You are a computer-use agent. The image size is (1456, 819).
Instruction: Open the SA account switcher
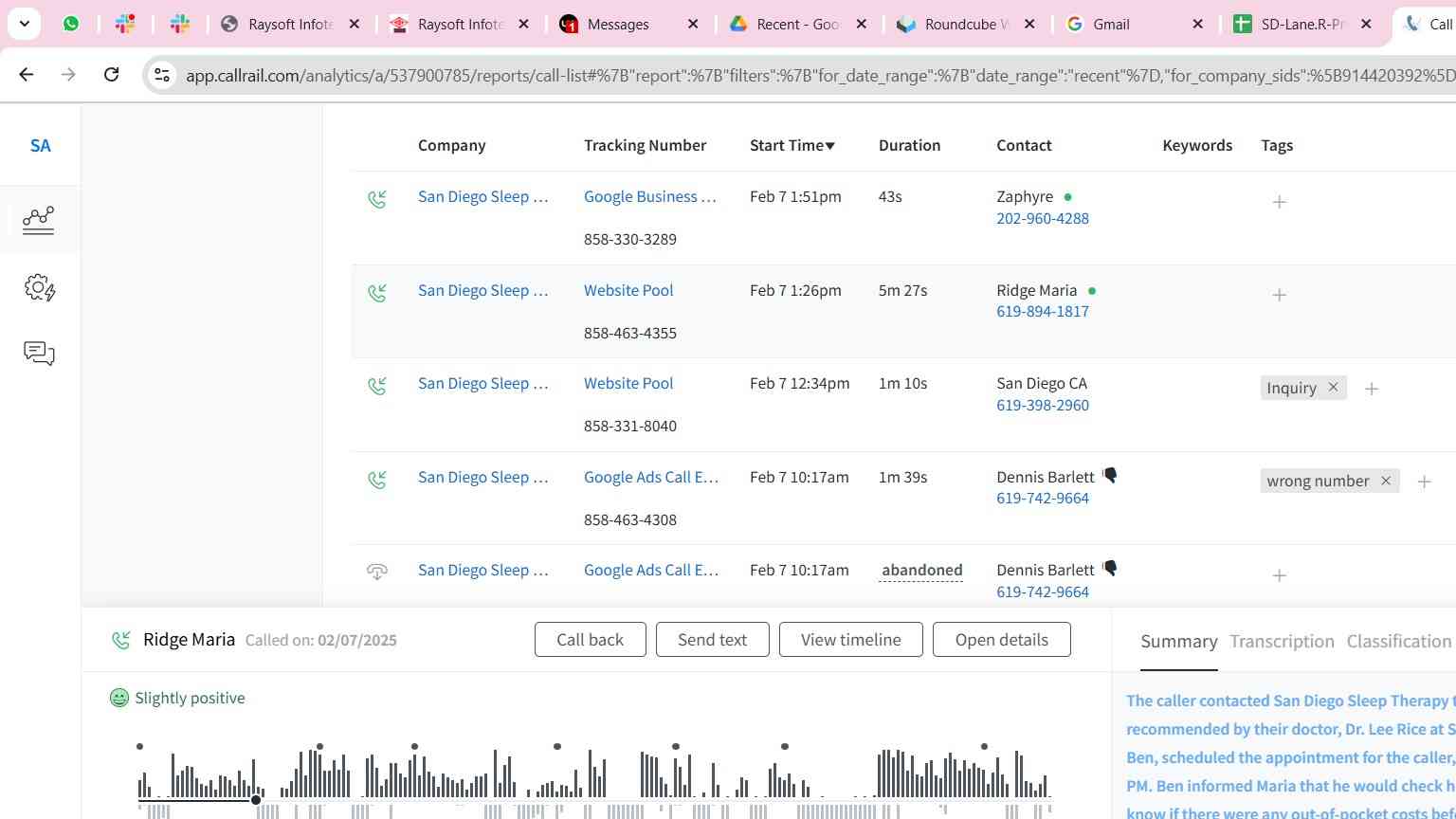(x=40, y=146)
